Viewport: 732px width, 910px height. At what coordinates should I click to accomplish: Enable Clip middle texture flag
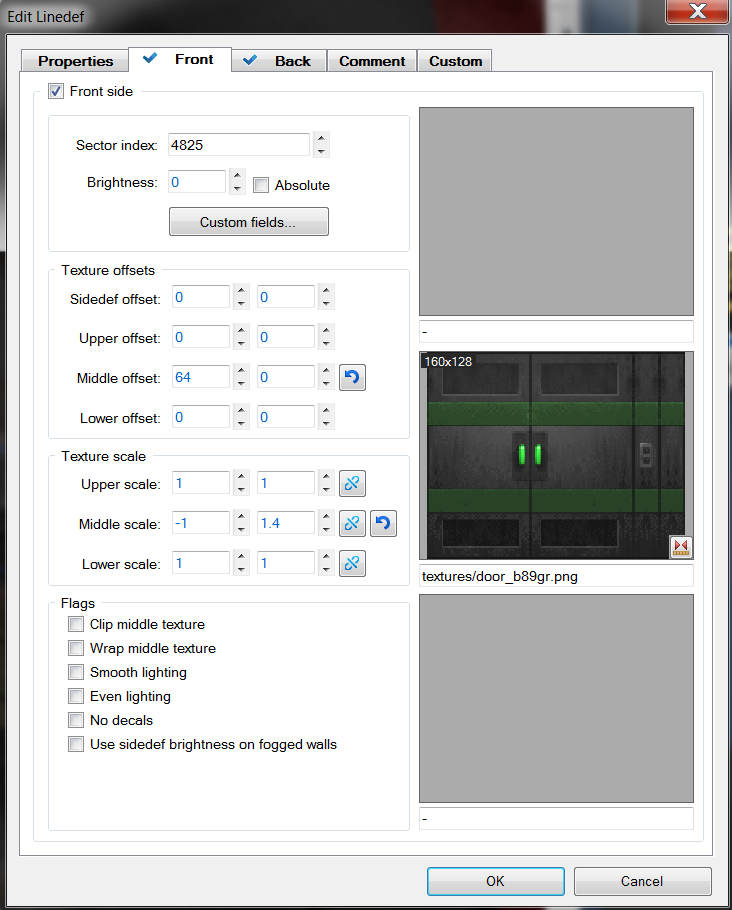pyautogui.click(x=76, y=624)
